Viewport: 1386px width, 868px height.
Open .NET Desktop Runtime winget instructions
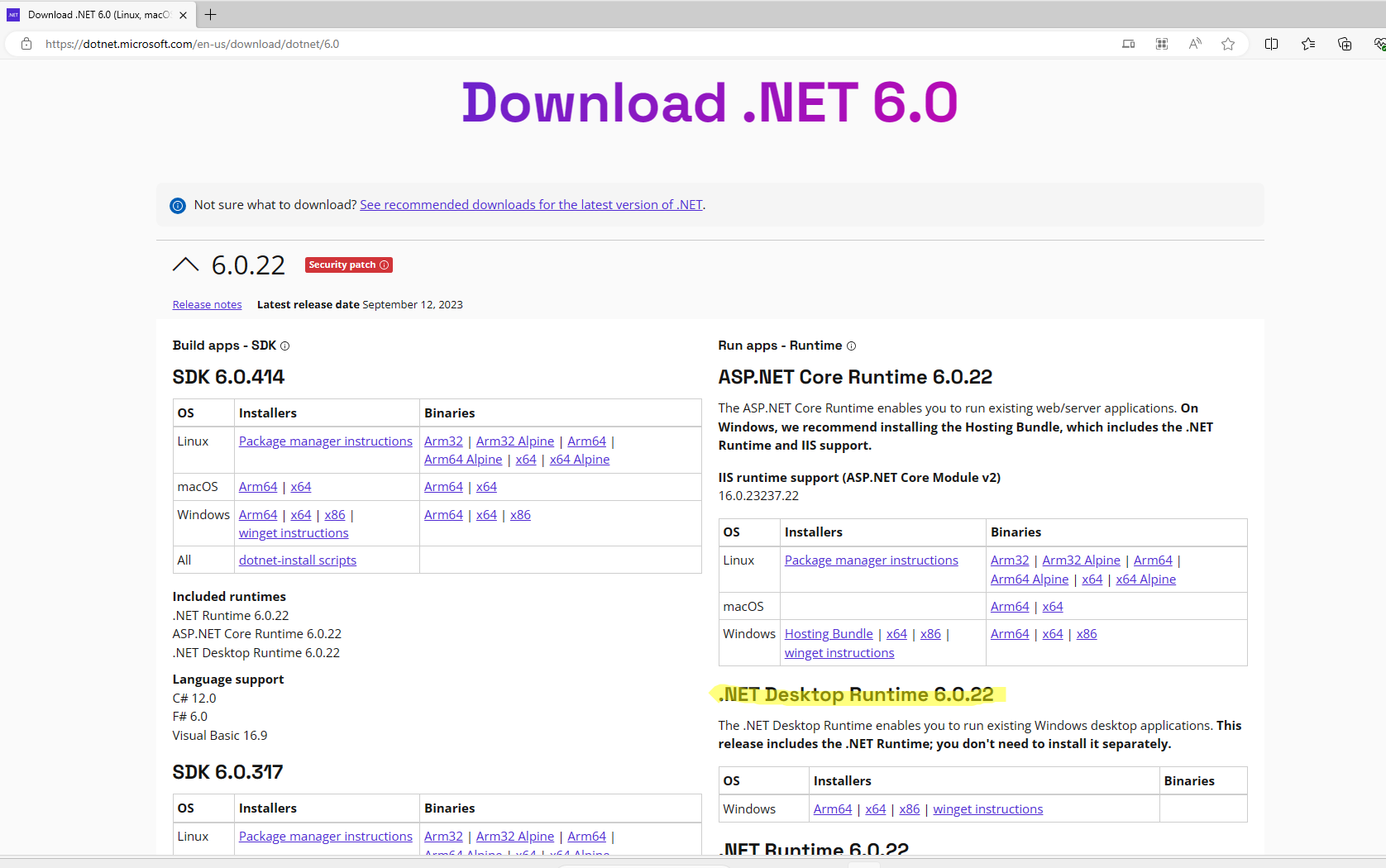point(988,809)
